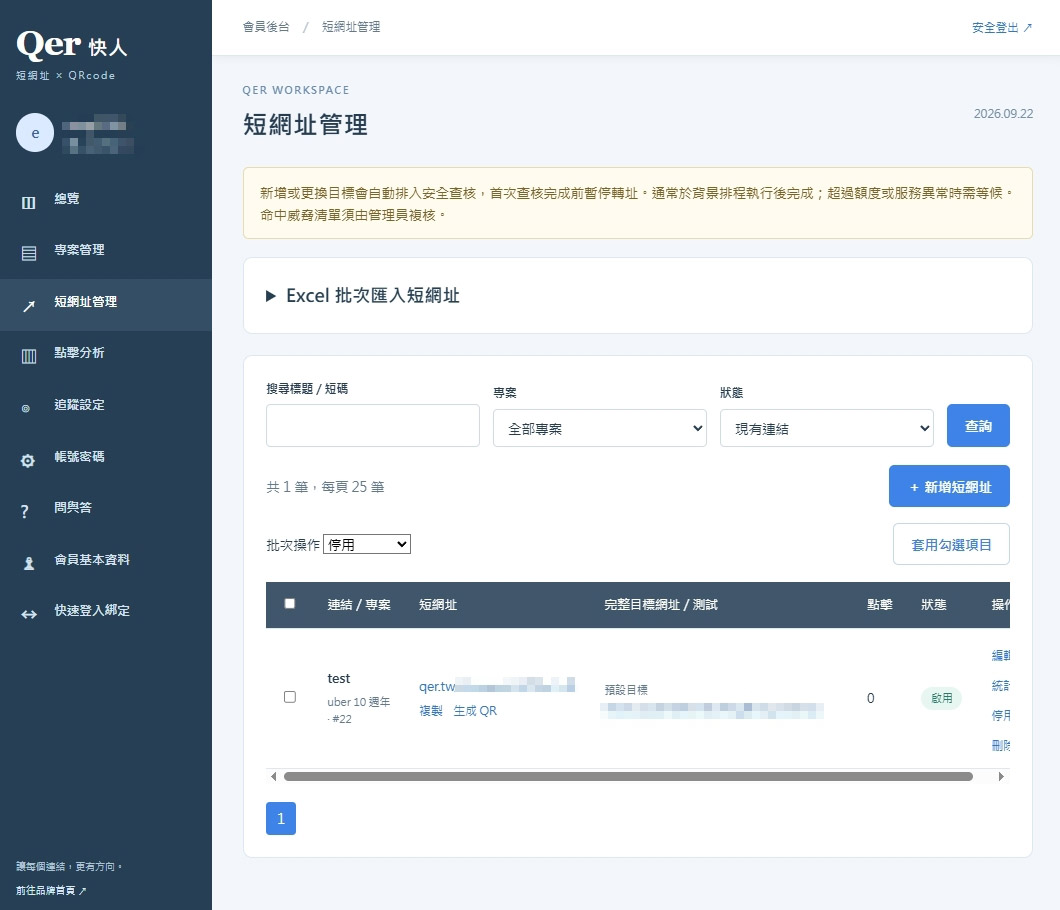The height and width of the screenshot is (910, 1060).
Task: Click the 總覽 overview sidebar icon
Action: coord(28,203)
